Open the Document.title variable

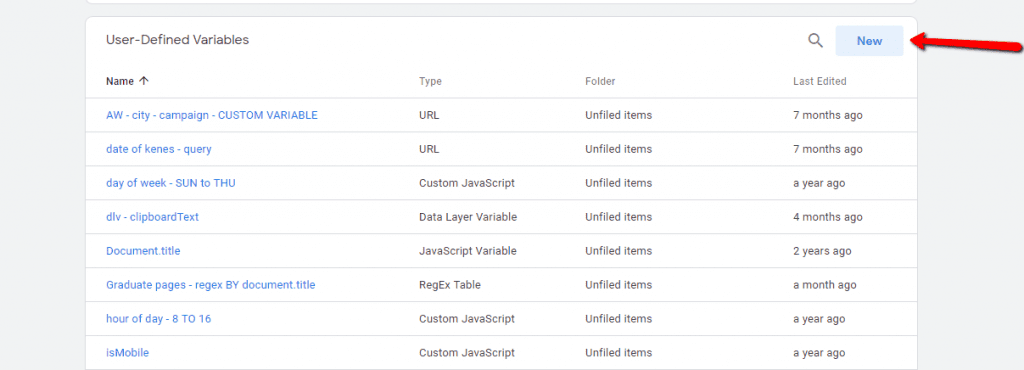pyautogui.click(x=143, y=251)
